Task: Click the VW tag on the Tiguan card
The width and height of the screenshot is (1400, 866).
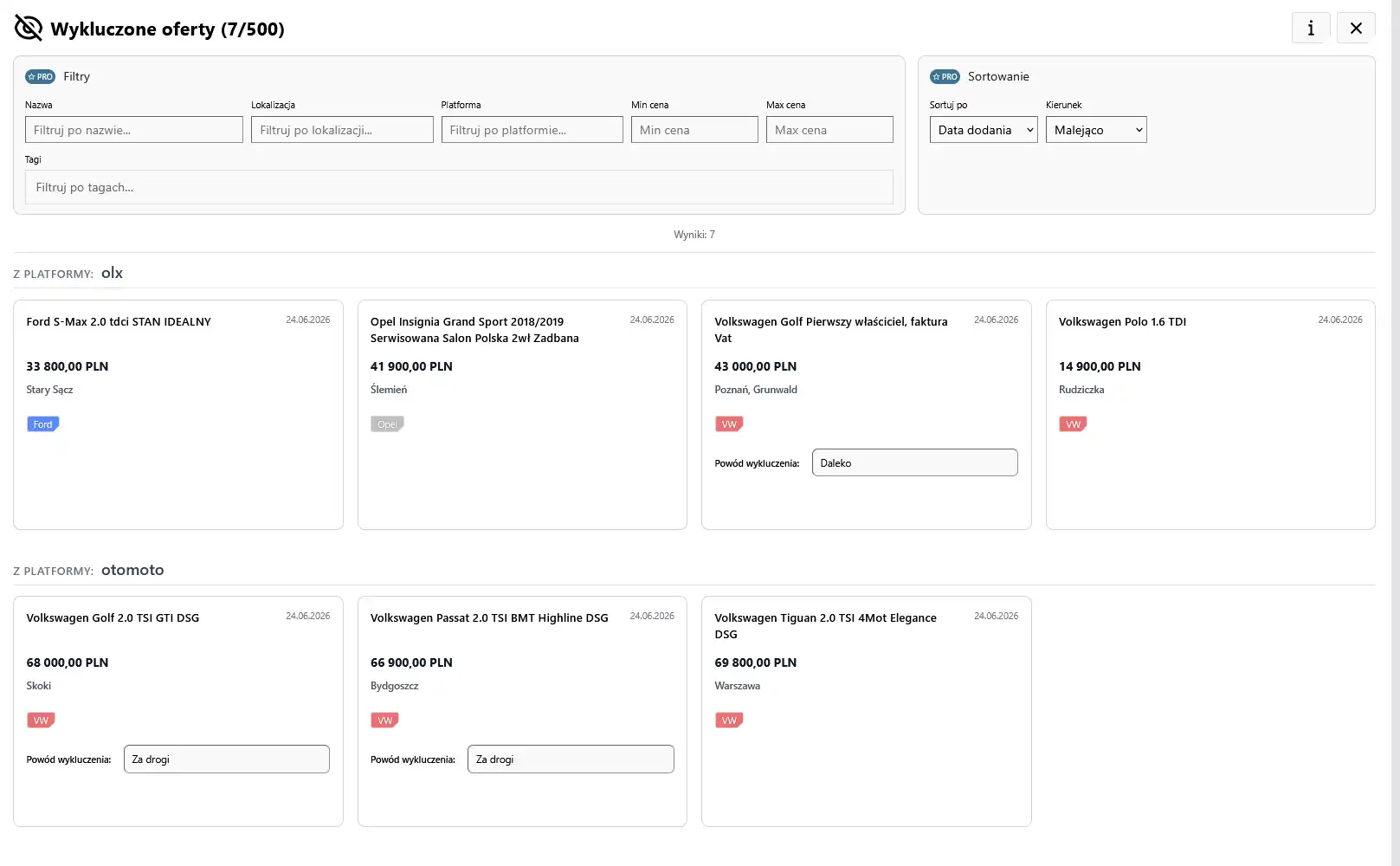Action: [x=729, y=721]
